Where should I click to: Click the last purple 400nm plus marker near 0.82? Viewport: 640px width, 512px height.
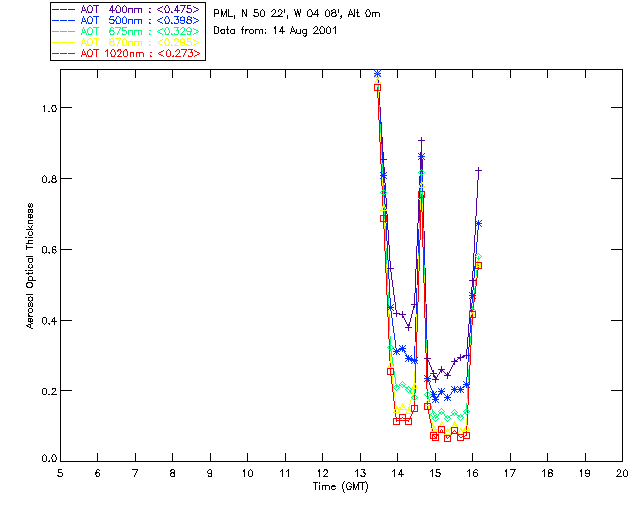tap(479, 170)
